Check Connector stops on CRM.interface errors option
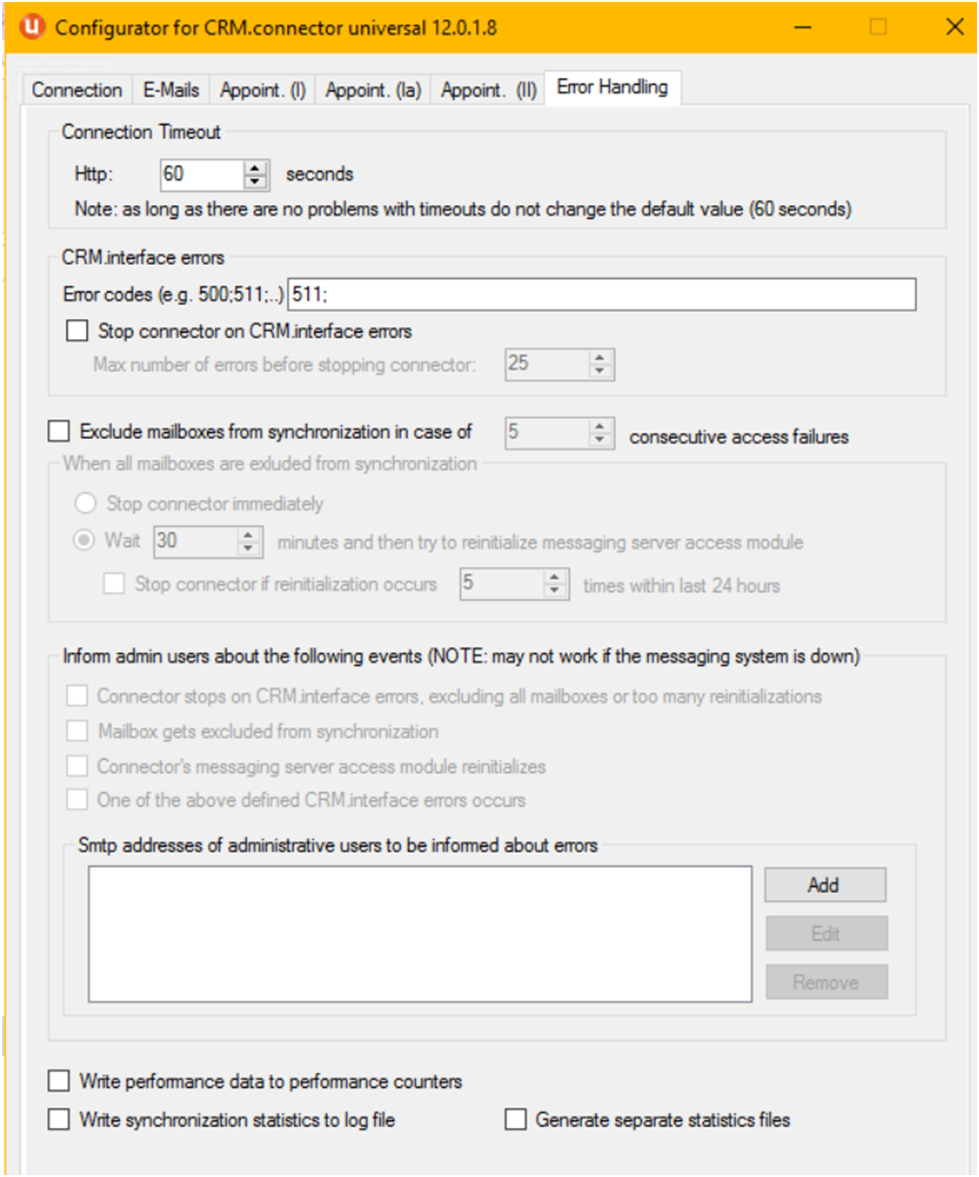 tap(77, 696)
